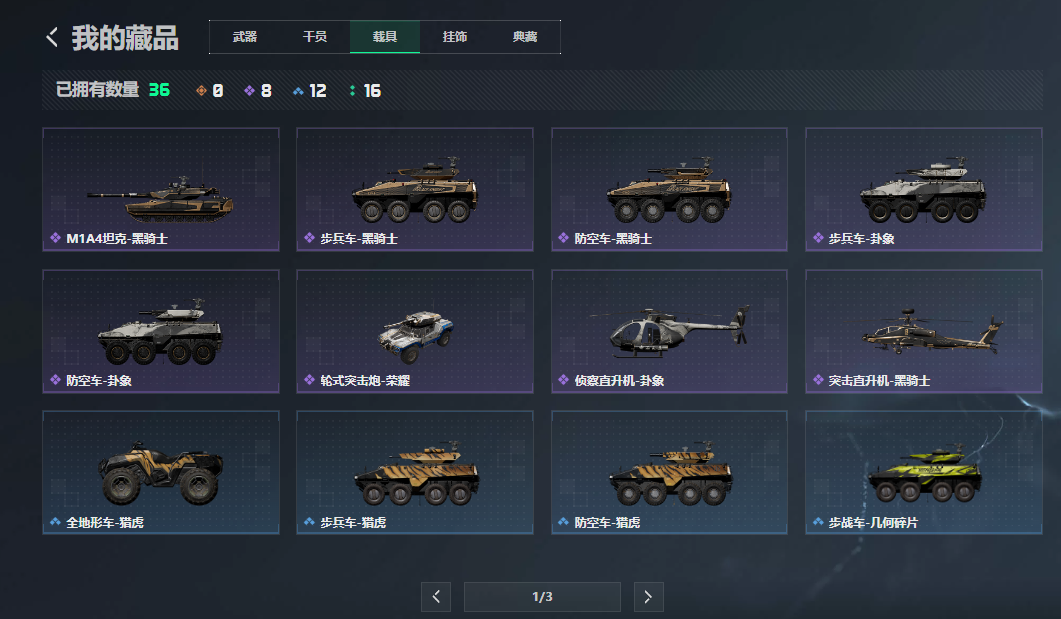Open the 轮式突击炮-荣耀 vehicle card
Viewport: 1061px width, 619px height.
click(415, 331)
